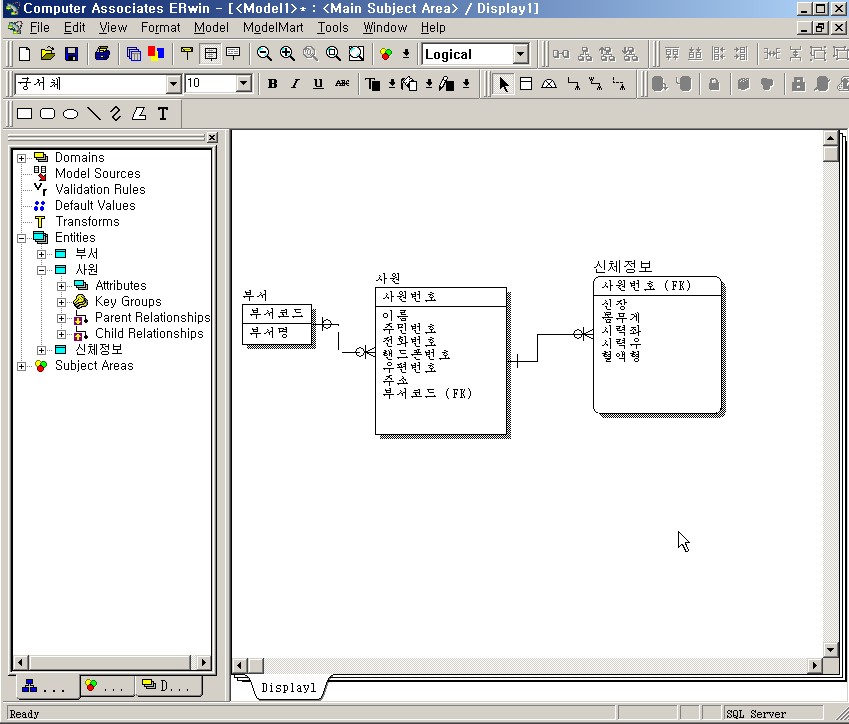Toggle attribute level display icon
Viewport: 849px width, 724px height.
pyautogui.click(x=210, y=54)
